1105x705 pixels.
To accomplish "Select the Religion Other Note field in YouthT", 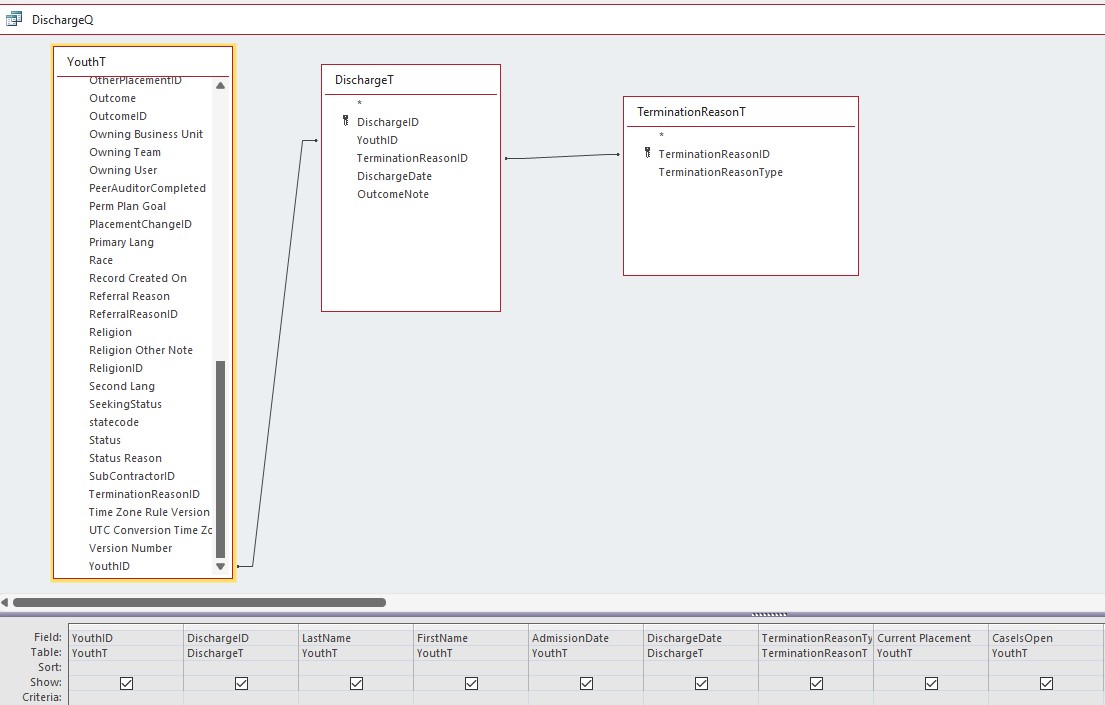I will (x=140, y=350).
